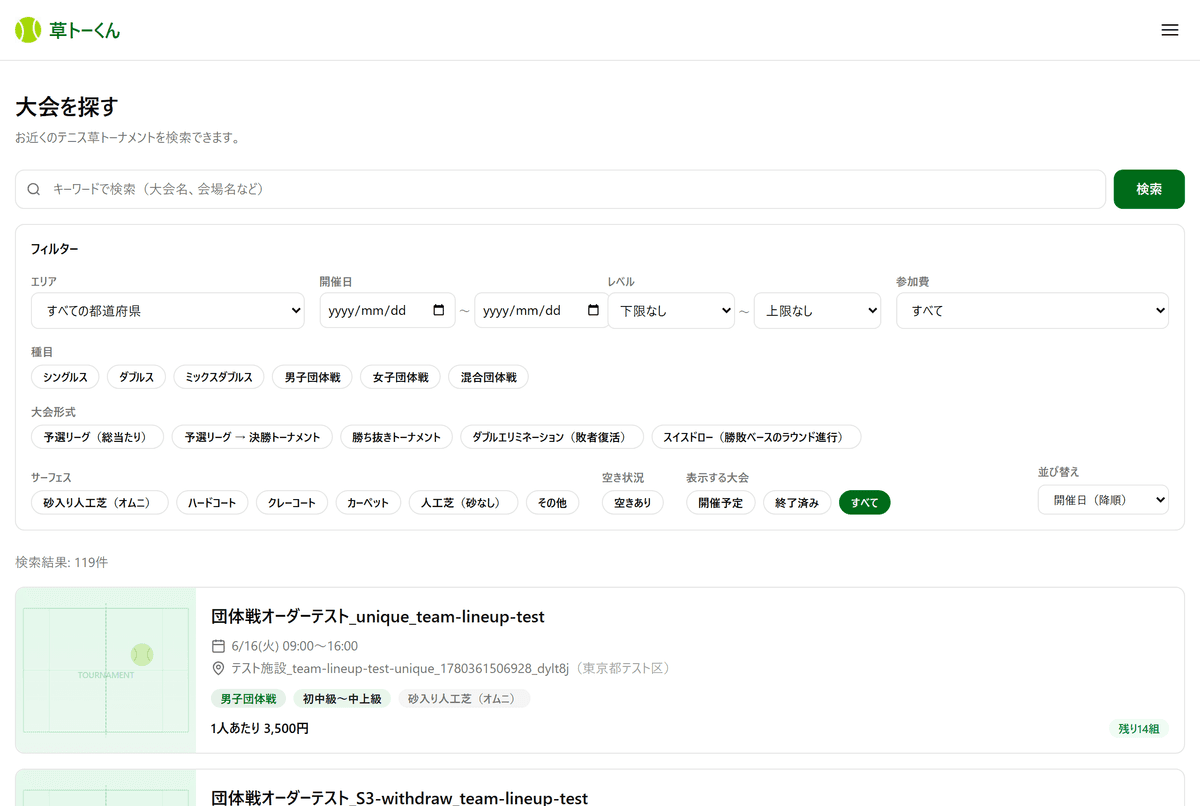Click the 大会を探す heading
Viewport: 1200px width, 806px height.
[67, 106]
